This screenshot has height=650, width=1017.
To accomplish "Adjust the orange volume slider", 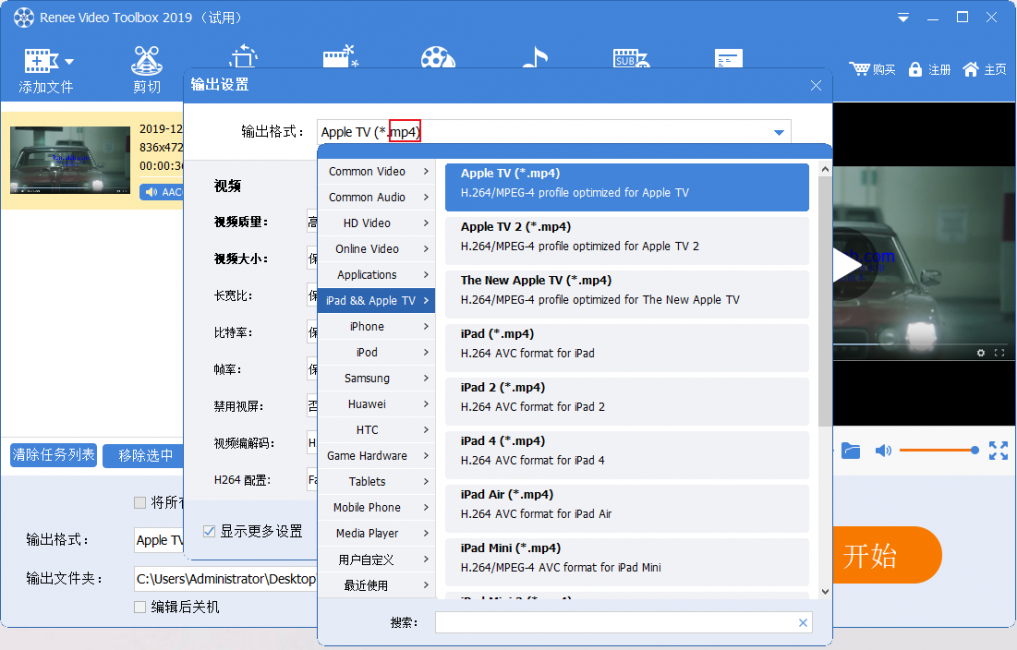I will coord(939,450).
